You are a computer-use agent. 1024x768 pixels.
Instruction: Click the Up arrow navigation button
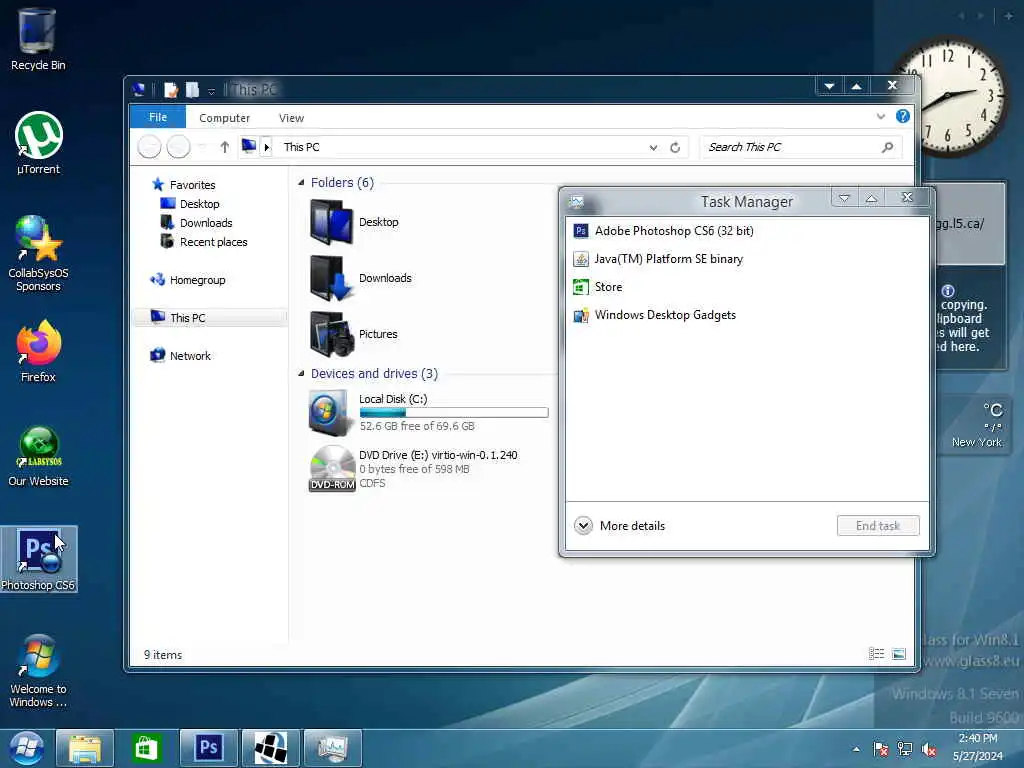tap(225, 147)
